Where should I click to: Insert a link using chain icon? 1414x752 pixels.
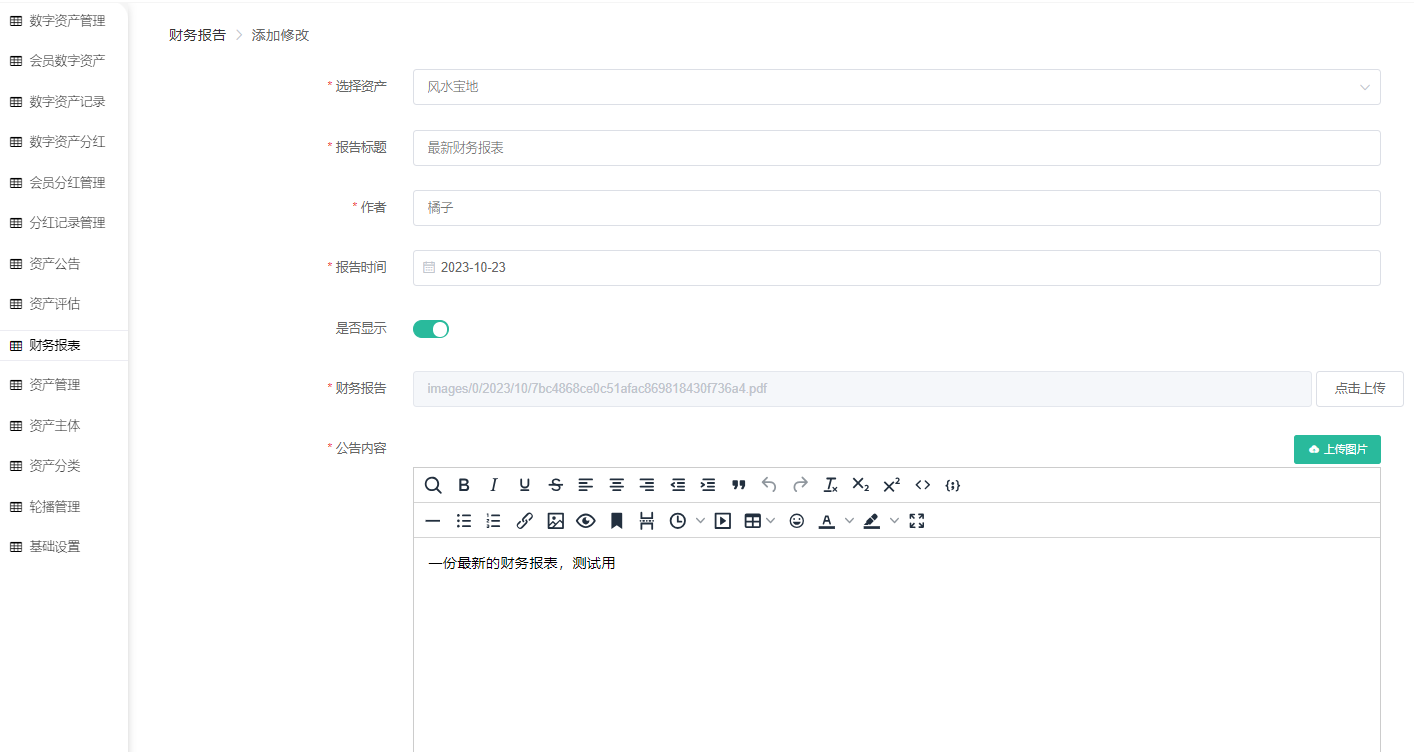(524, 521)
